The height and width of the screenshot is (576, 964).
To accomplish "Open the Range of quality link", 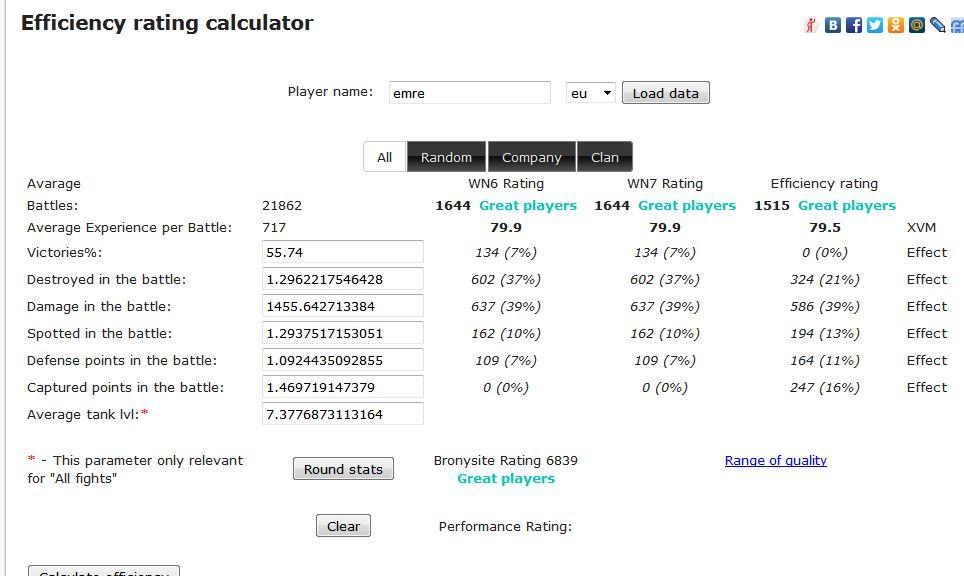I will (x=776, y=460).
